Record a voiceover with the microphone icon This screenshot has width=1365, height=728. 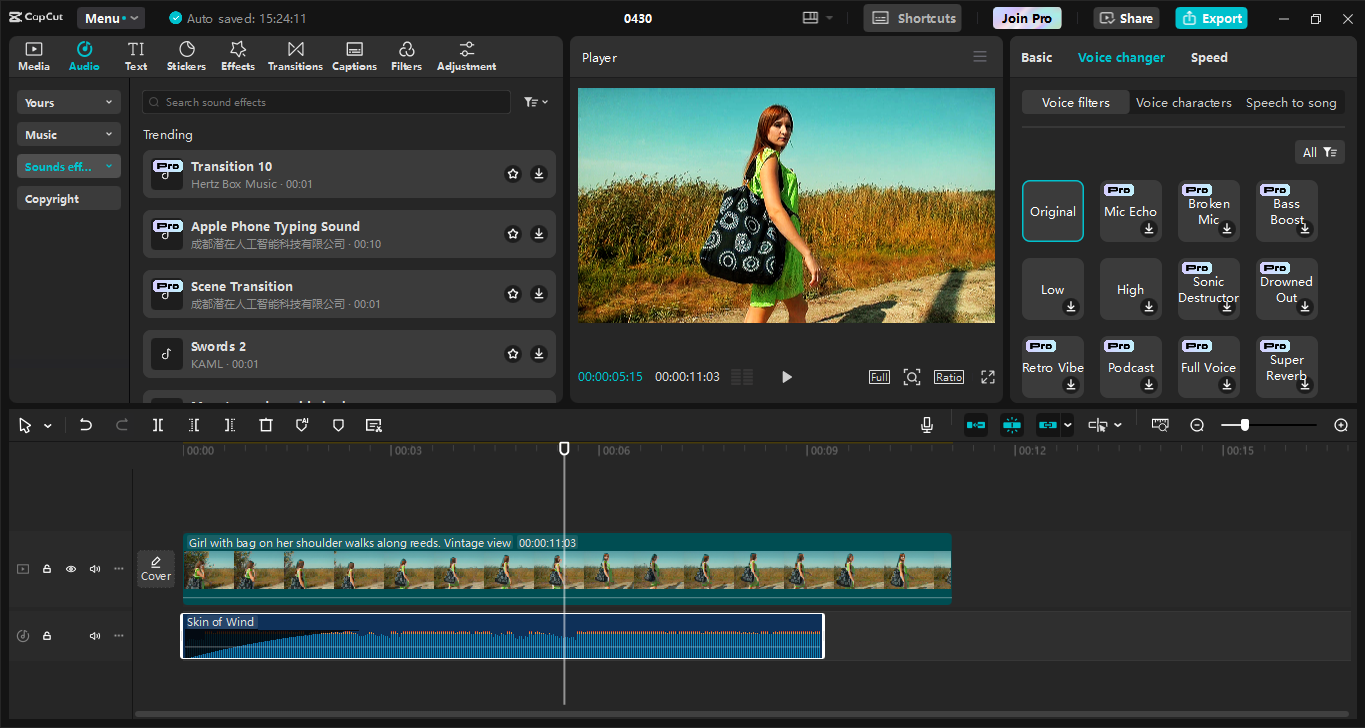click(x=927, y=425)
